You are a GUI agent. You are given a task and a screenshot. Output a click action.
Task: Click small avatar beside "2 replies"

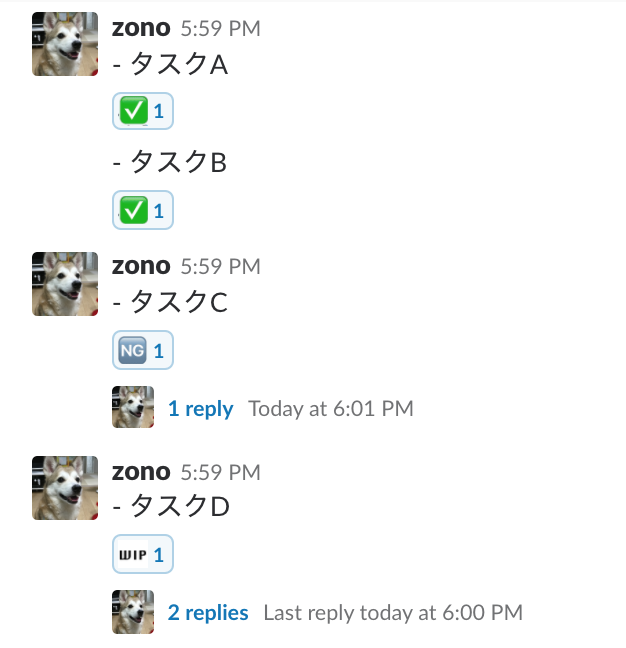pyautogui.click(x=133, y=612)
